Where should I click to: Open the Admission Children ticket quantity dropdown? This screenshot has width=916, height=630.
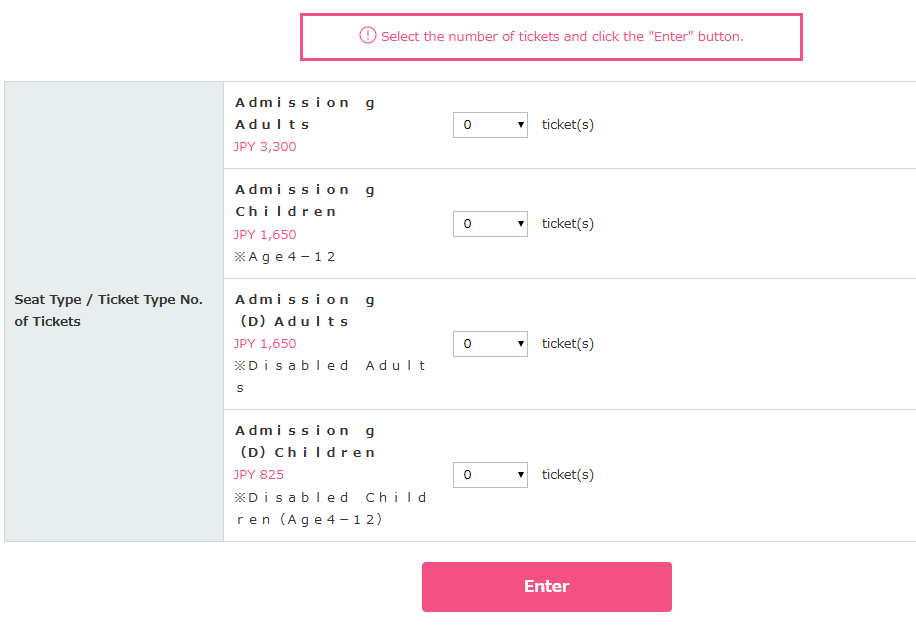[x=490, y=224]
